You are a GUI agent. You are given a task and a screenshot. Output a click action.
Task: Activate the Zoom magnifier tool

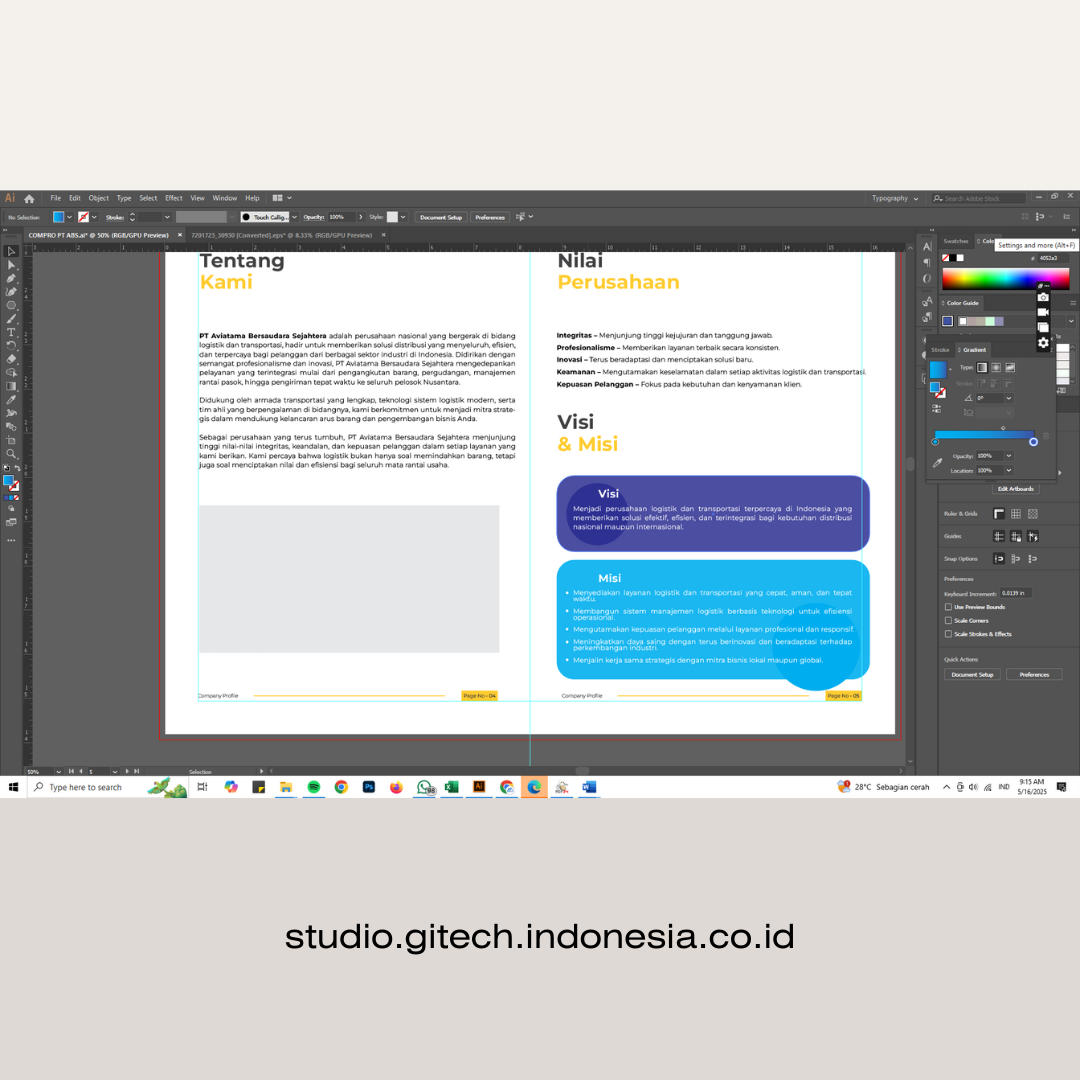[11, 453]
